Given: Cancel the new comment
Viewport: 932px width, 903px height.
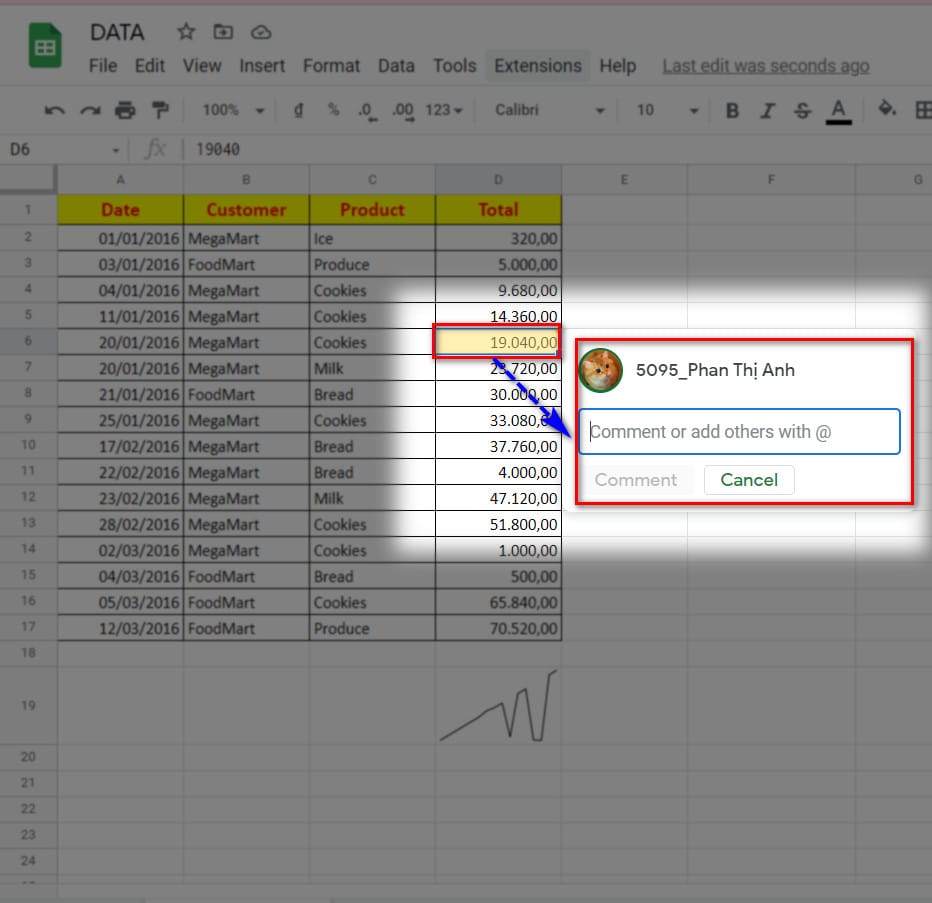Looking at the screenshot, I should 748,480.
